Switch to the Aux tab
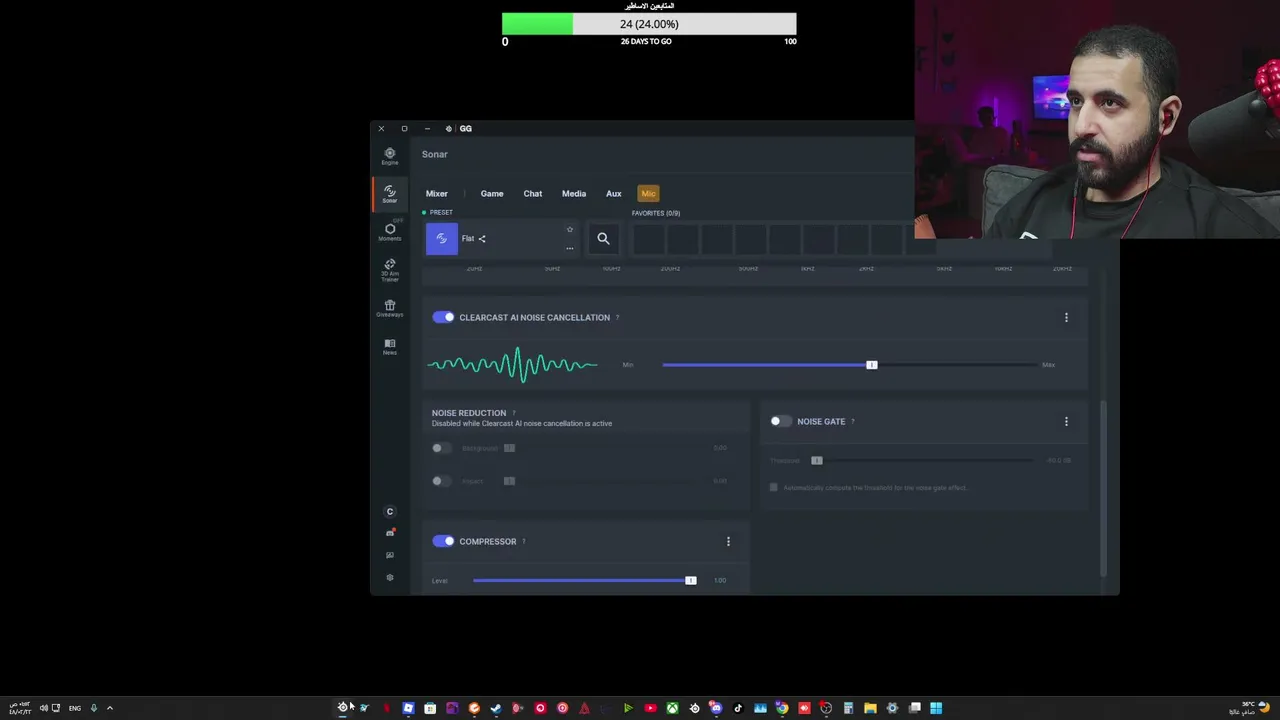This screenshot has height=720, width=1280. coord(614,194)
